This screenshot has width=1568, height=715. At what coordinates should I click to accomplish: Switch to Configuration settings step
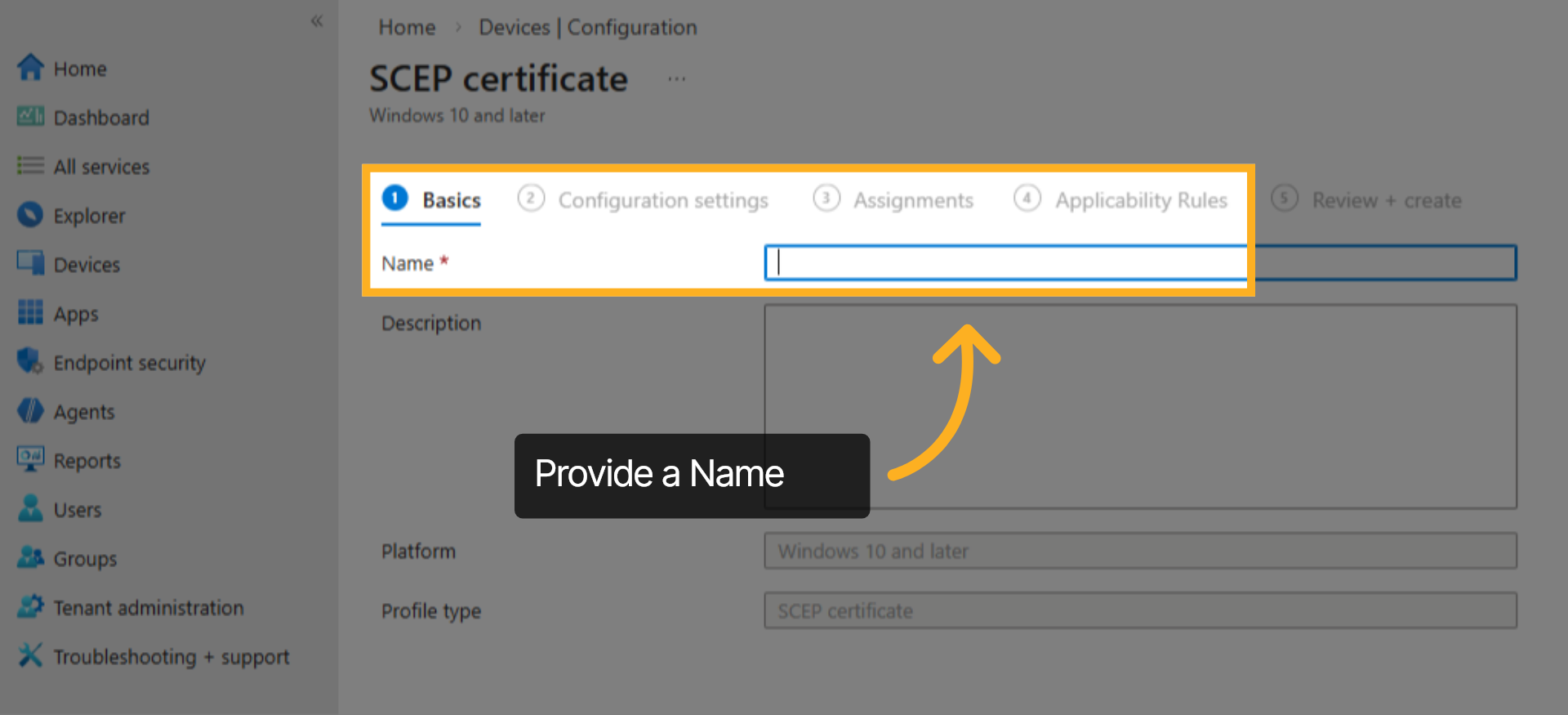coord(643,200)
